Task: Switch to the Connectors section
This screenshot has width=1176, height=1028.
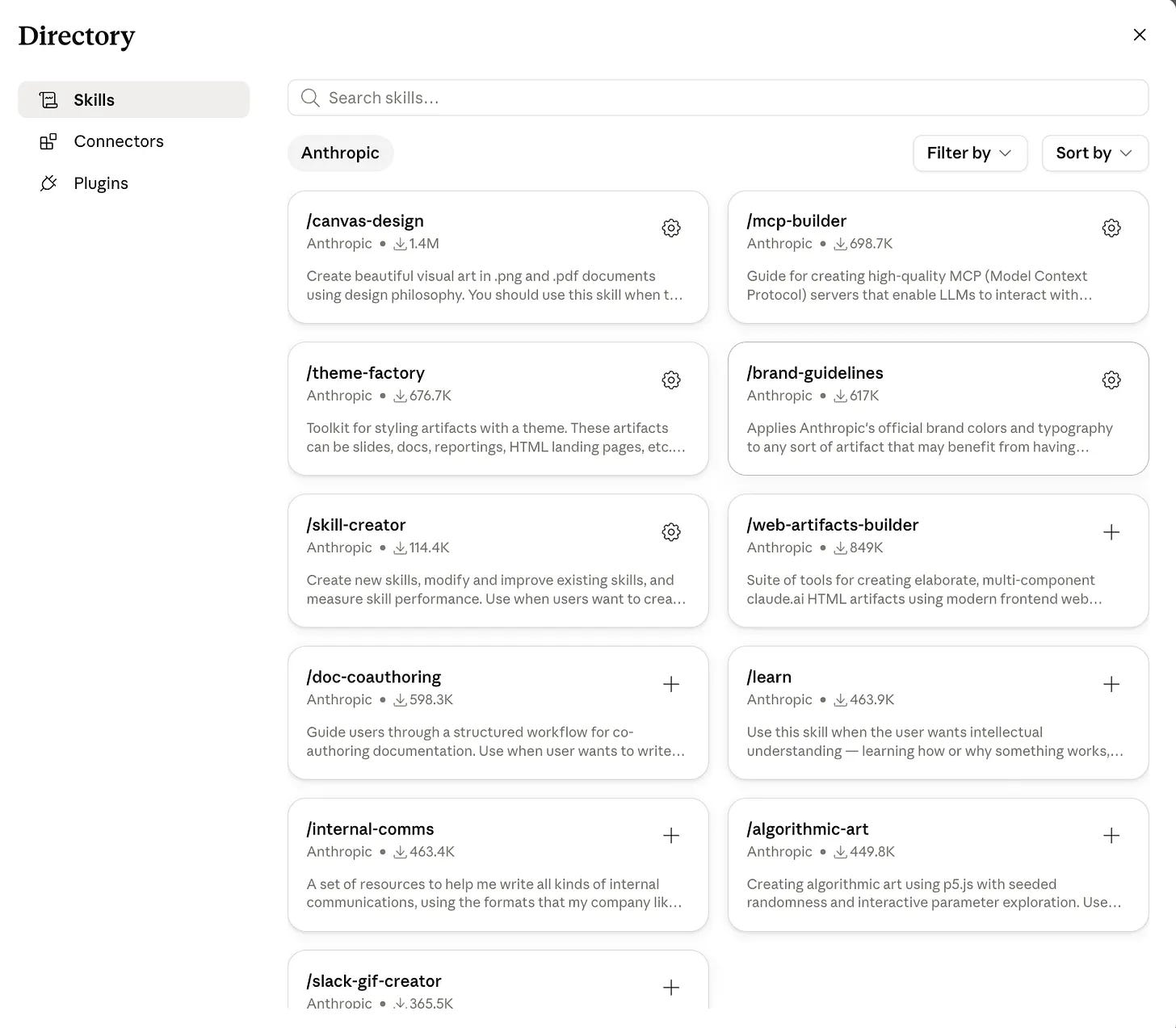Action: point(134,141)
